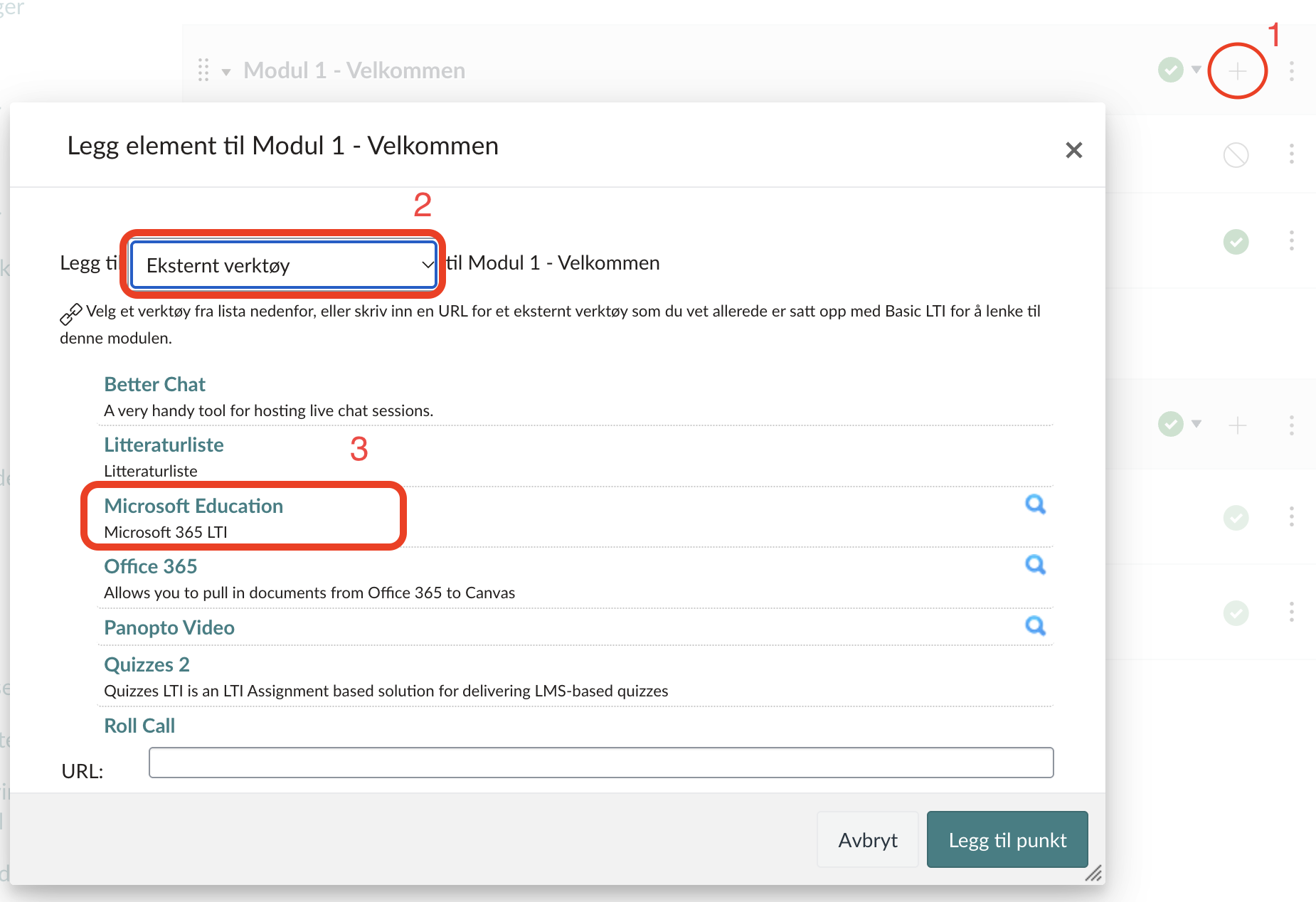This screenshot has height=902, width=1316.
Task: Toggle published checkmark on Modul 1 - Velkommen header
Action: [x=1171, y=70]
